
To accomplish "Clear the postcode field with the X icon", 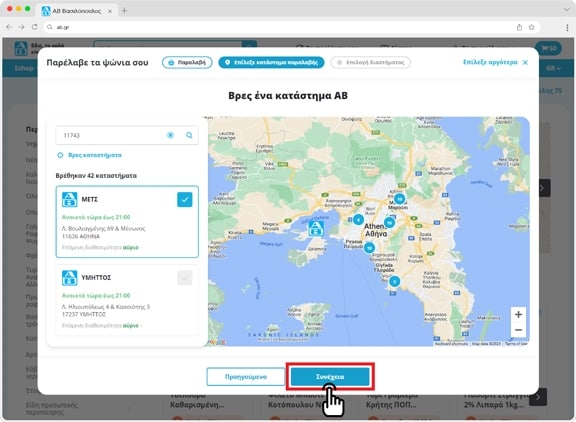I will point(170,135).
